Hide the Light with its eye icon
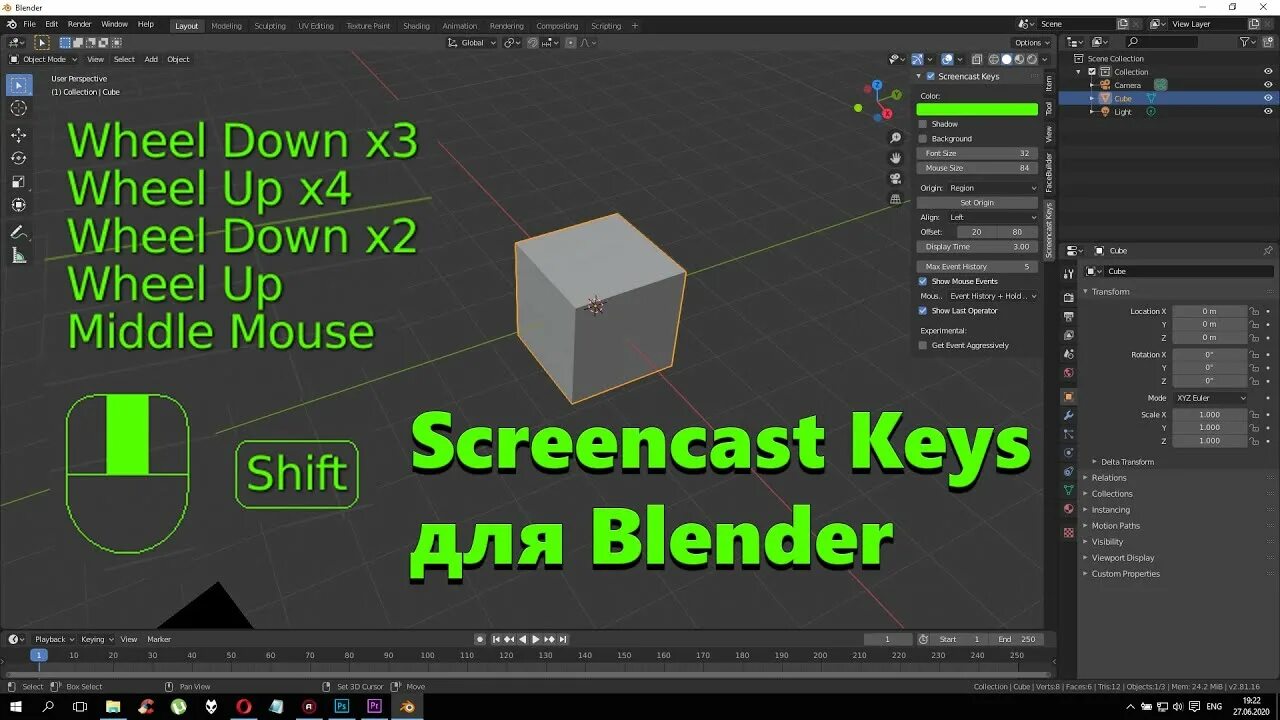This screenshot has width=1280, height=720. (x=1268, y=111)
